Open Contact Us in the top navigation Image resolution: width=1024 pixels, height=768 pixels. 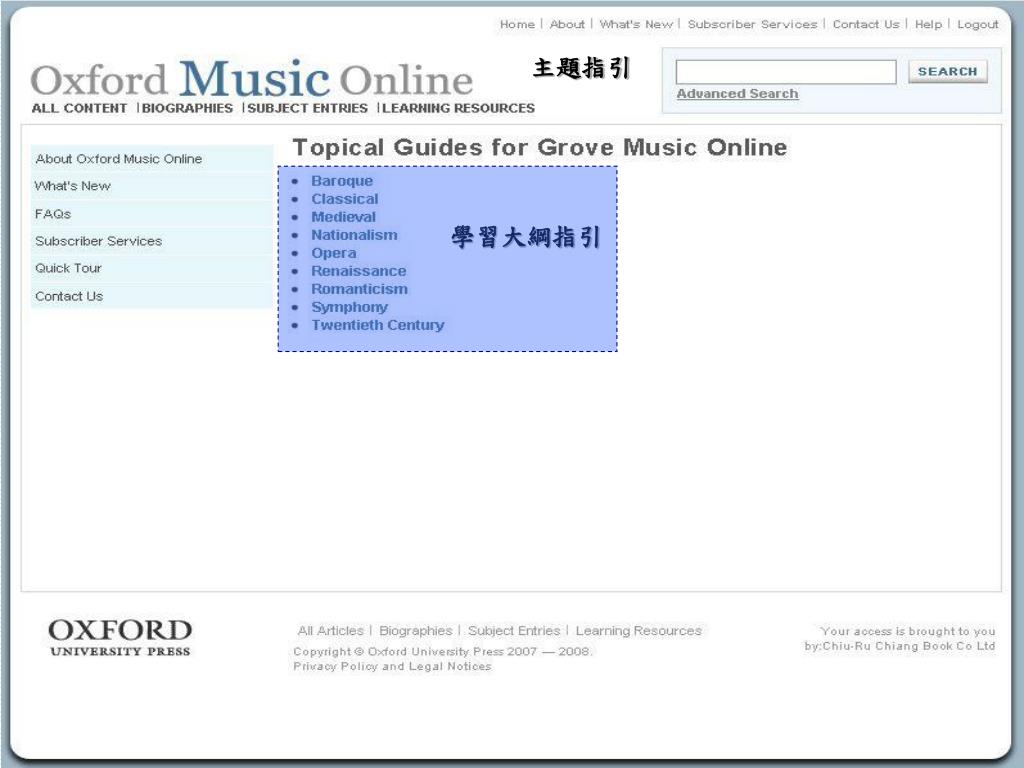[866, 24]
